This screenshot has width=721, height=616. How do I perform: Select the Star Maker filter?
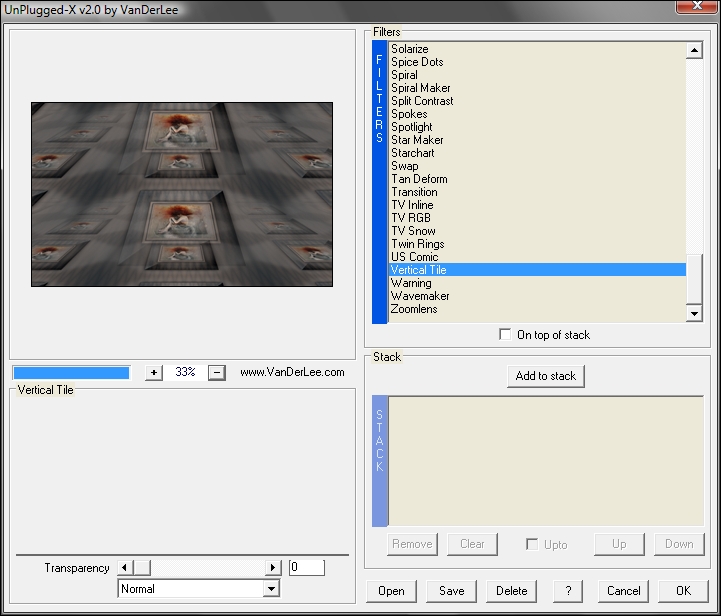(x=537, y=140)
